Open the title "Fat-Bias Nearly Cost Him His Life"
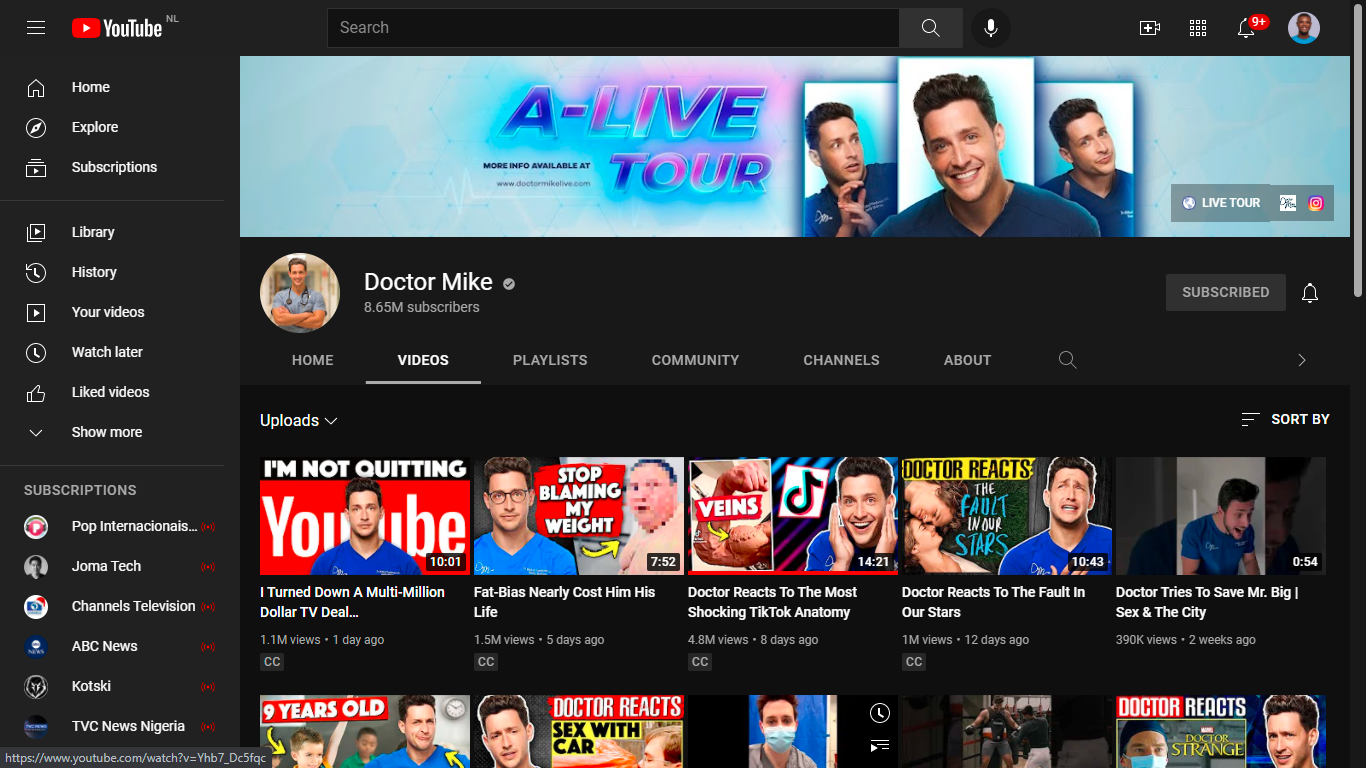This screenshot has height=768, width=1366. tap(565, 602)
